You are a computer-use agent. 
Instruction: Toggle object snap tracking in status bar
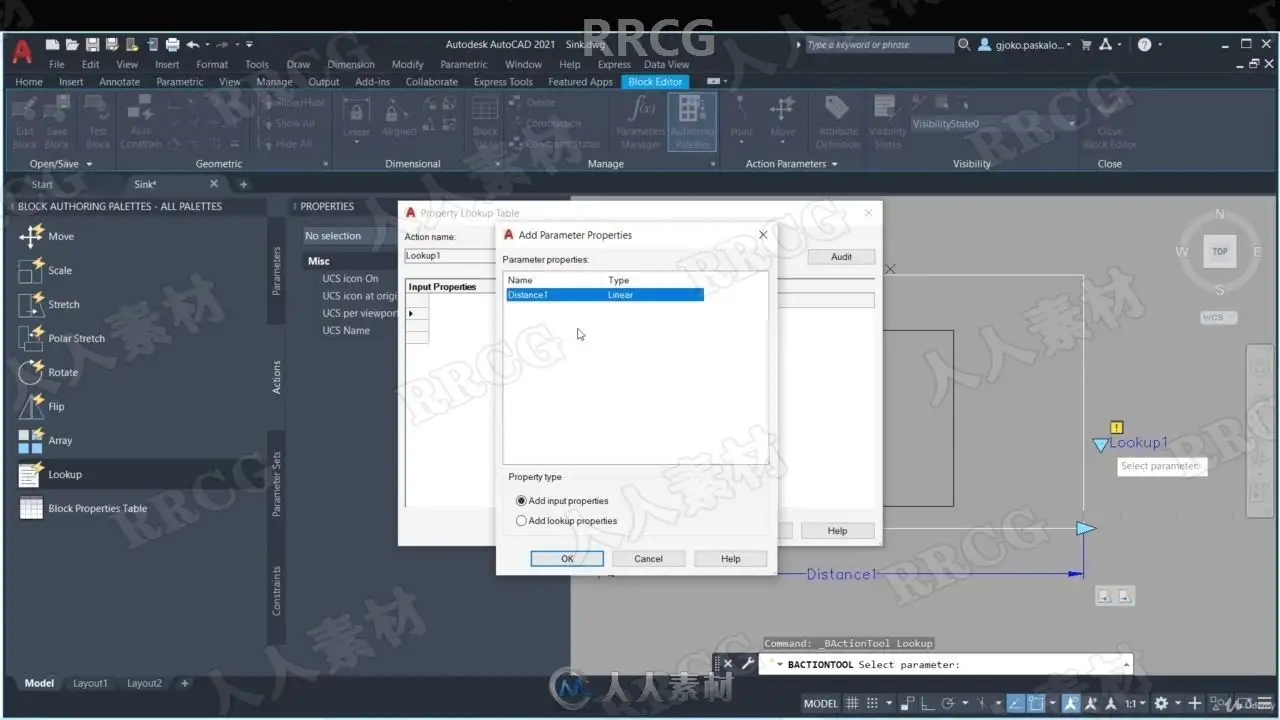pos(1015,703)
